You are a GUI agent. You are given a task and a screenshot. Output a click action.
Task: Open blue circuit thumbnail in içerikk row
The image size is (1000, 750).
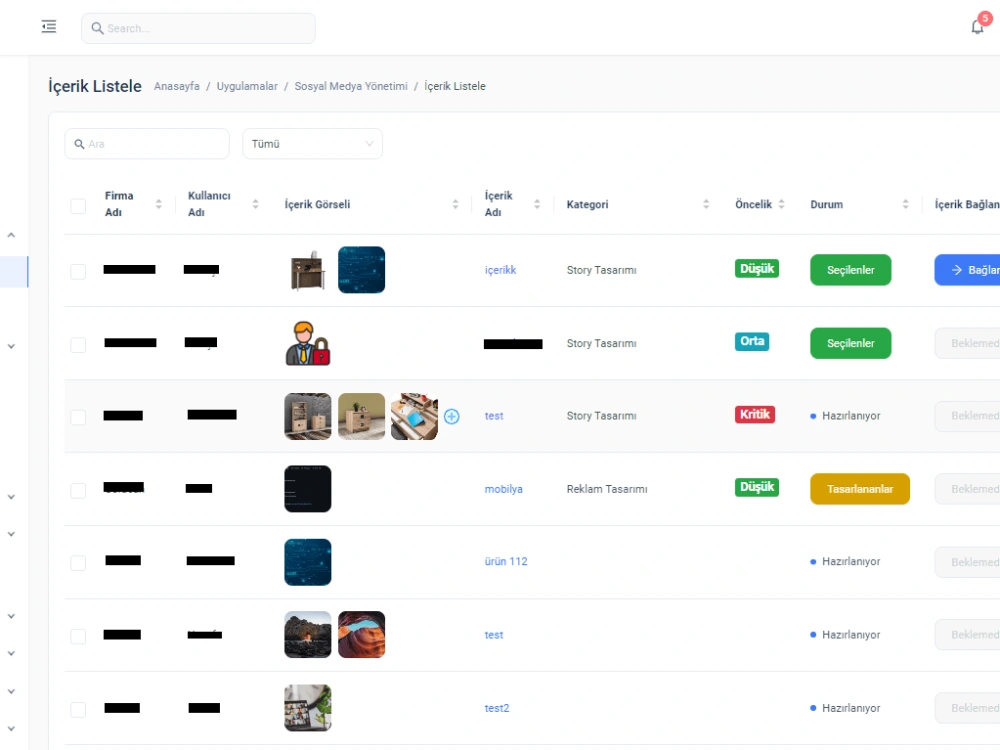click(x=362, y=270)
